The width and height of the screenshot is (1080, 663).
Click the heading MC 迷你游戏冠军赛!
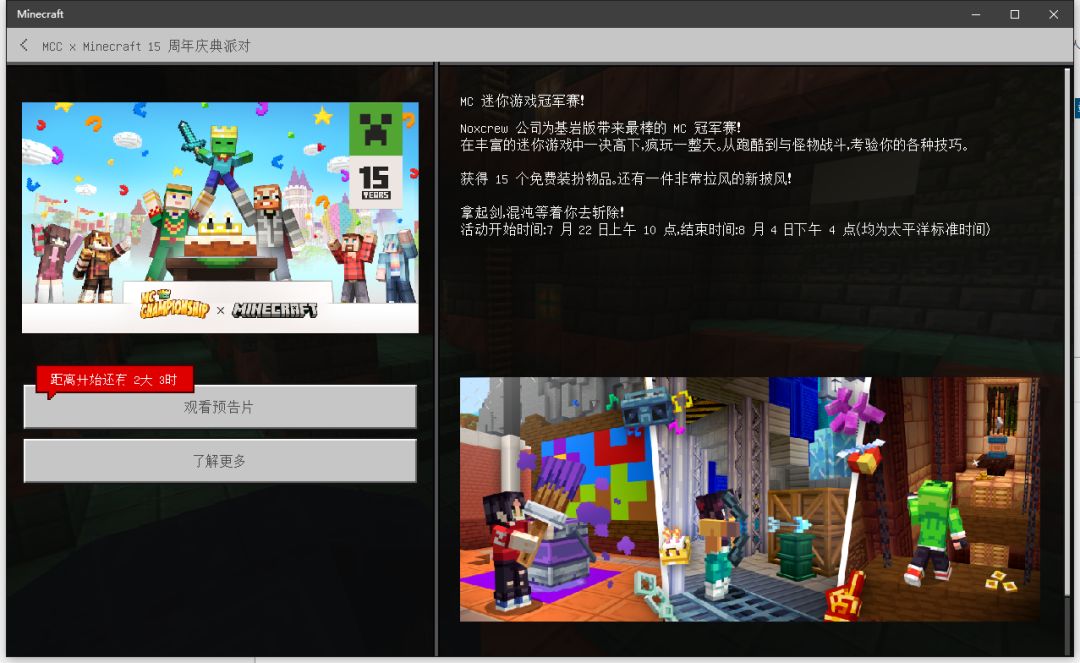point(522,101)
